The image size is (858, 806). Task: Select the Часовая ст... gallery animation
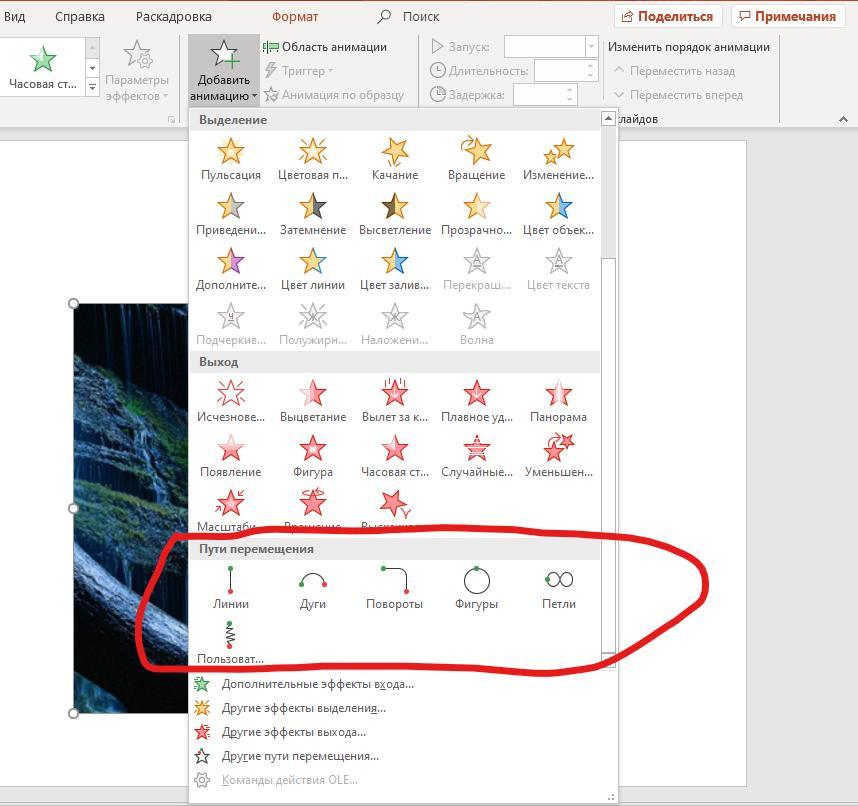click(43, 67)
